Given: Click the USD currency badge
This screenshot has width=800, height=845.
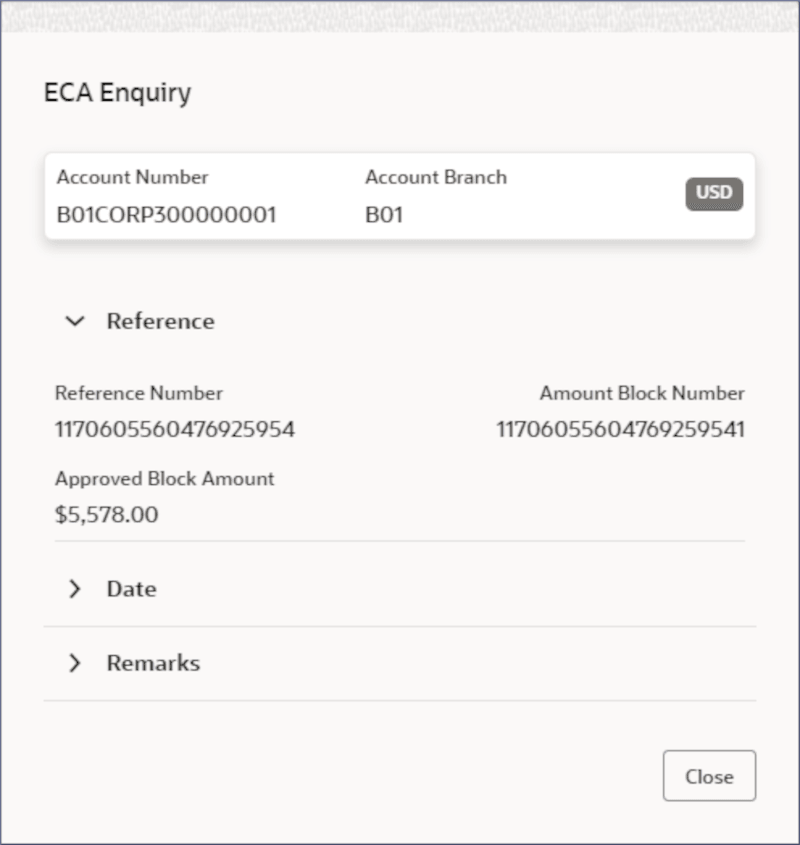Looking at the screenshot, I should (x=714, y=193).
